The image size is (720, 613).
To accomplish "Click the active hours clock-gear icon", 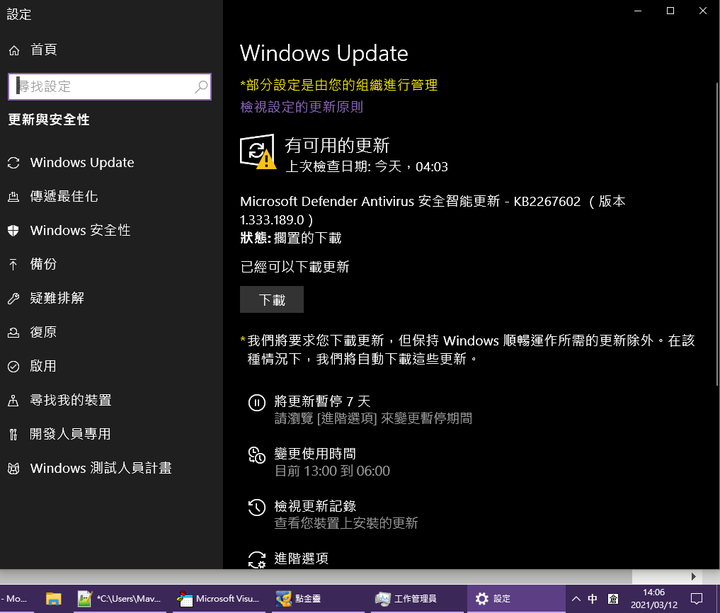I will (257, 455).
